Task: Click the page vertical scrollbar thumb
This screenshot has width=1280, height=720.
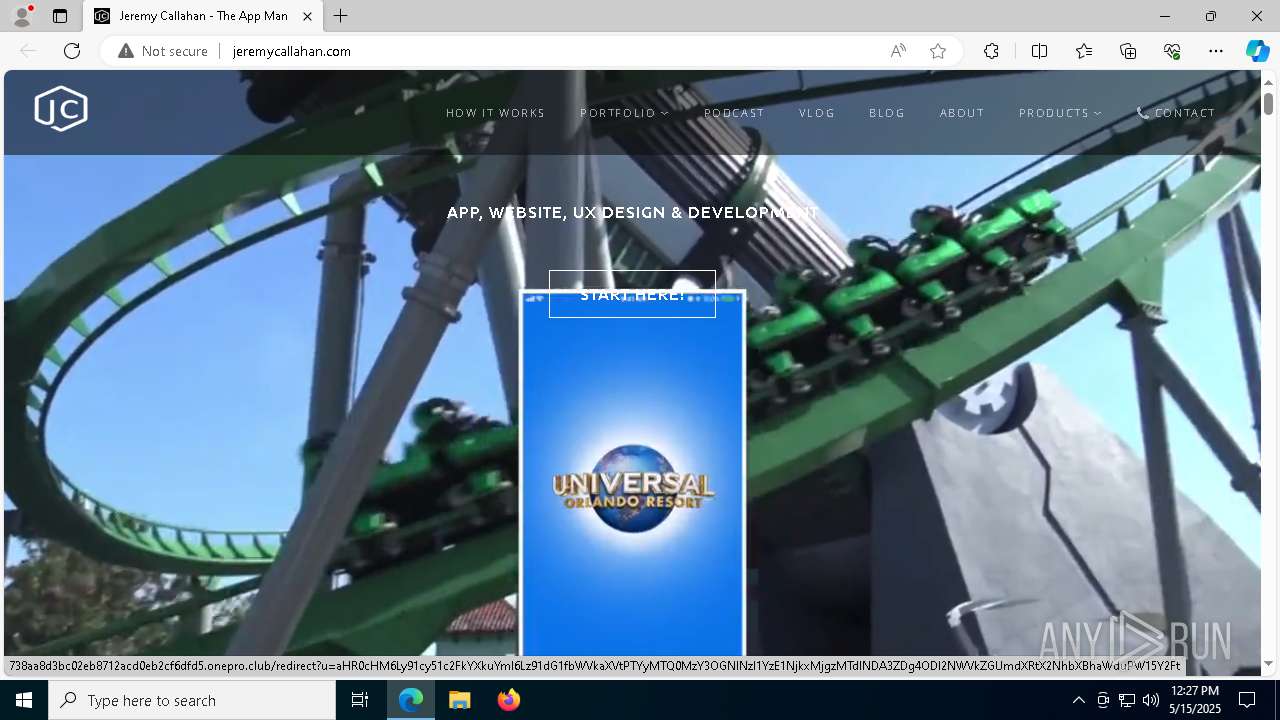Action: (x=1268, y=103)
